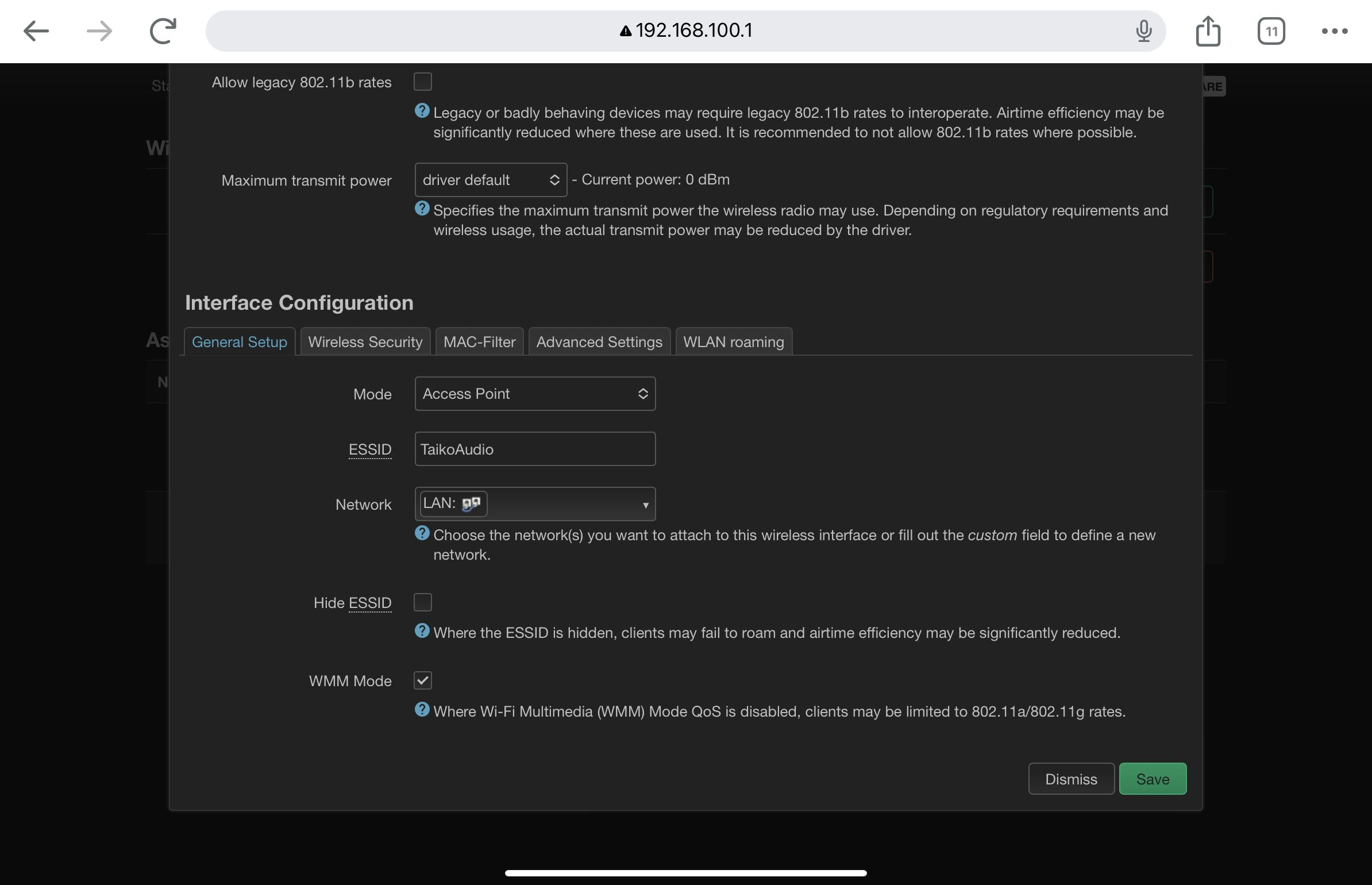Tap the microphone voice search icon

click(1143, 31)
